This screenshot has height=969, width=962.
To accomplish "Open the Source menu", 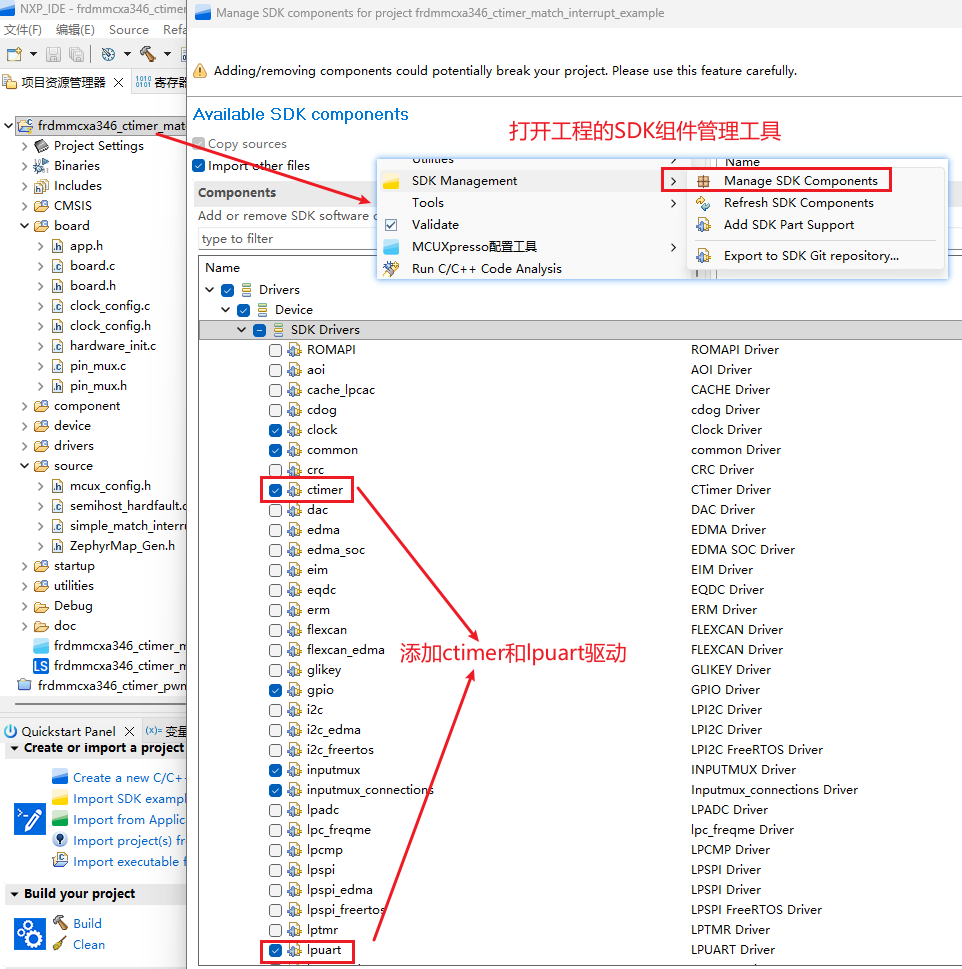I will point(128,29).
